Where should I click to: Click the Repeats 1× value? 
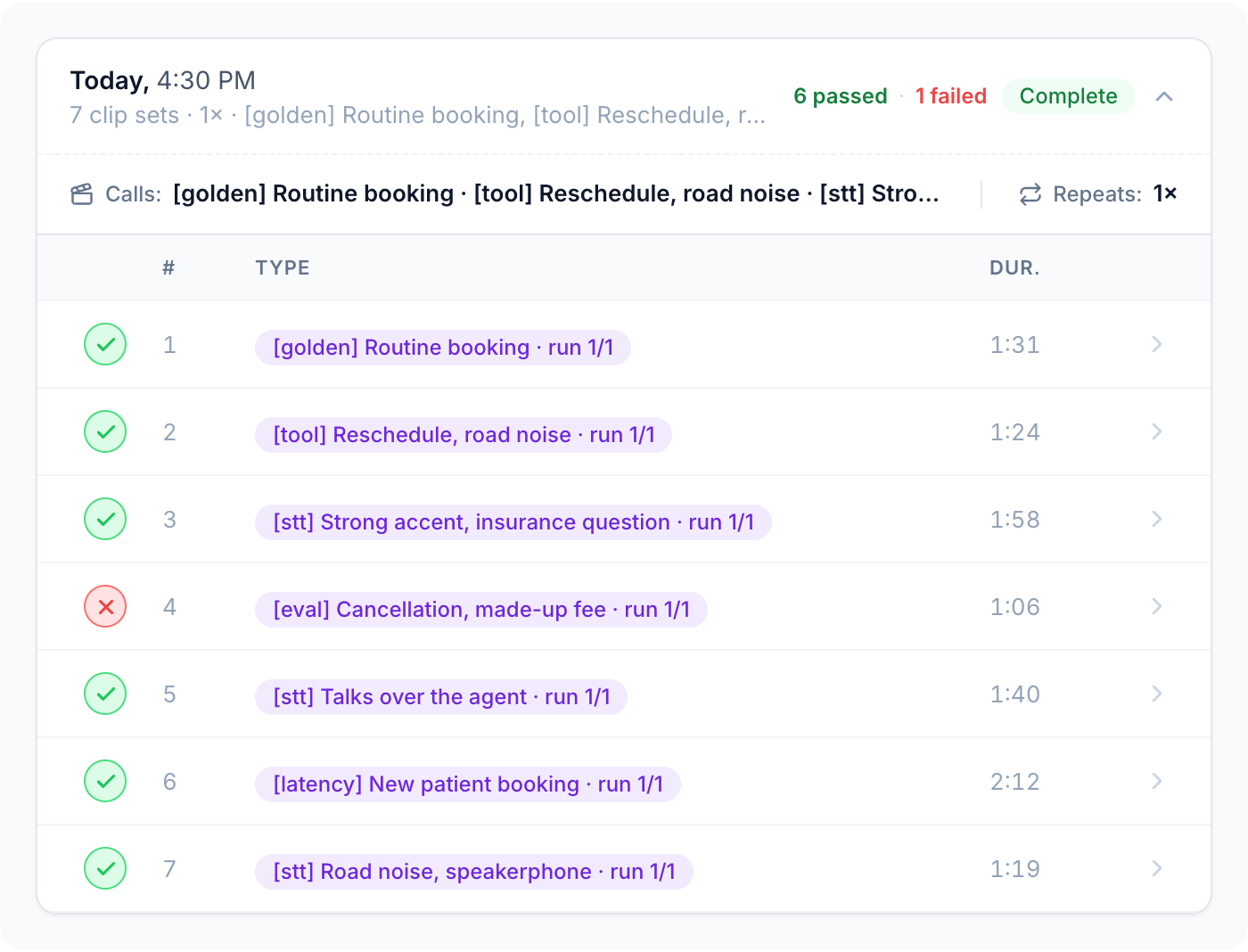[x=1165, y=193]
